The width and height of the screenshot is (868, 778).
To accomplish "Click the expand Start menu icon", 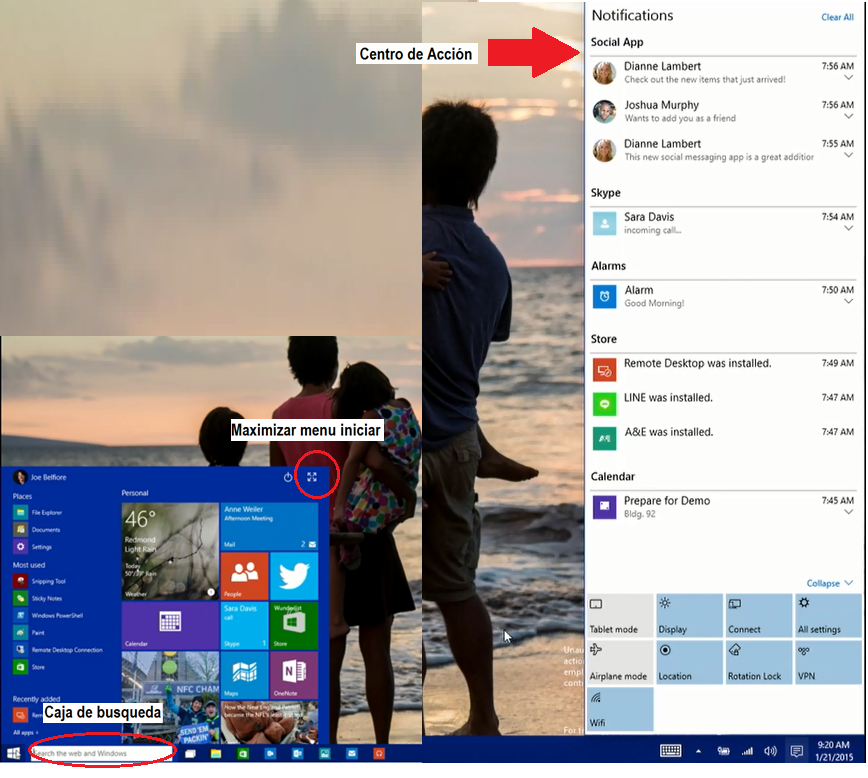I will 312,477.
